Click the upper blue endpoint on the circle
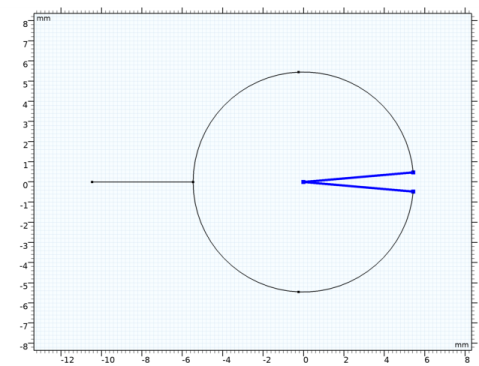Image resolution: width=479 pixels, height=366 pixels. click(413, 172)
